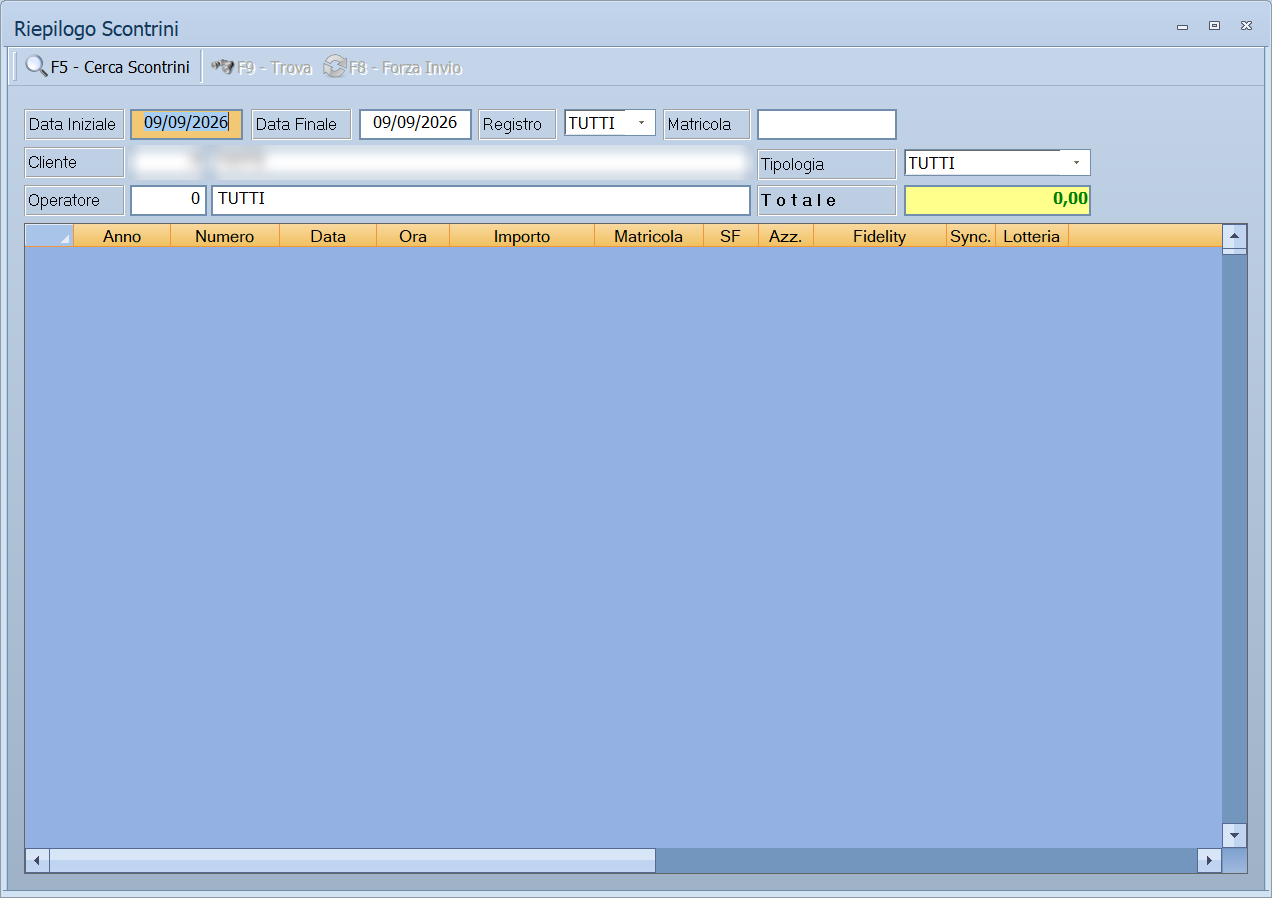The height and width of the screenshot is (898, 1272).
Task: Click the Operatore name field showing TUTTI
Action: [481, 200]
